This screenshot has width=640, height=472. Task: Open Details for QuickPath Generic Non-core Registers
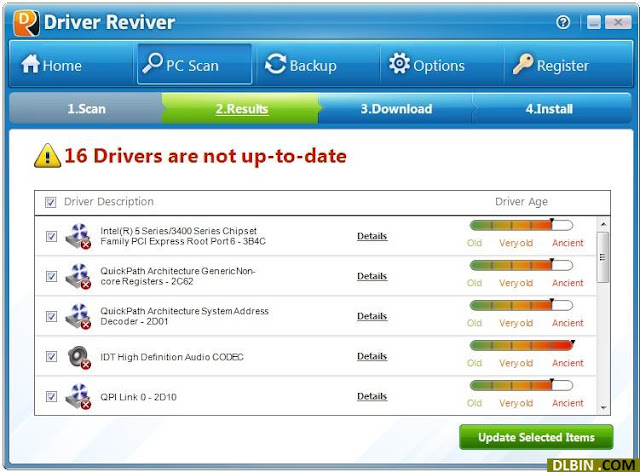[x=372, y=276]
